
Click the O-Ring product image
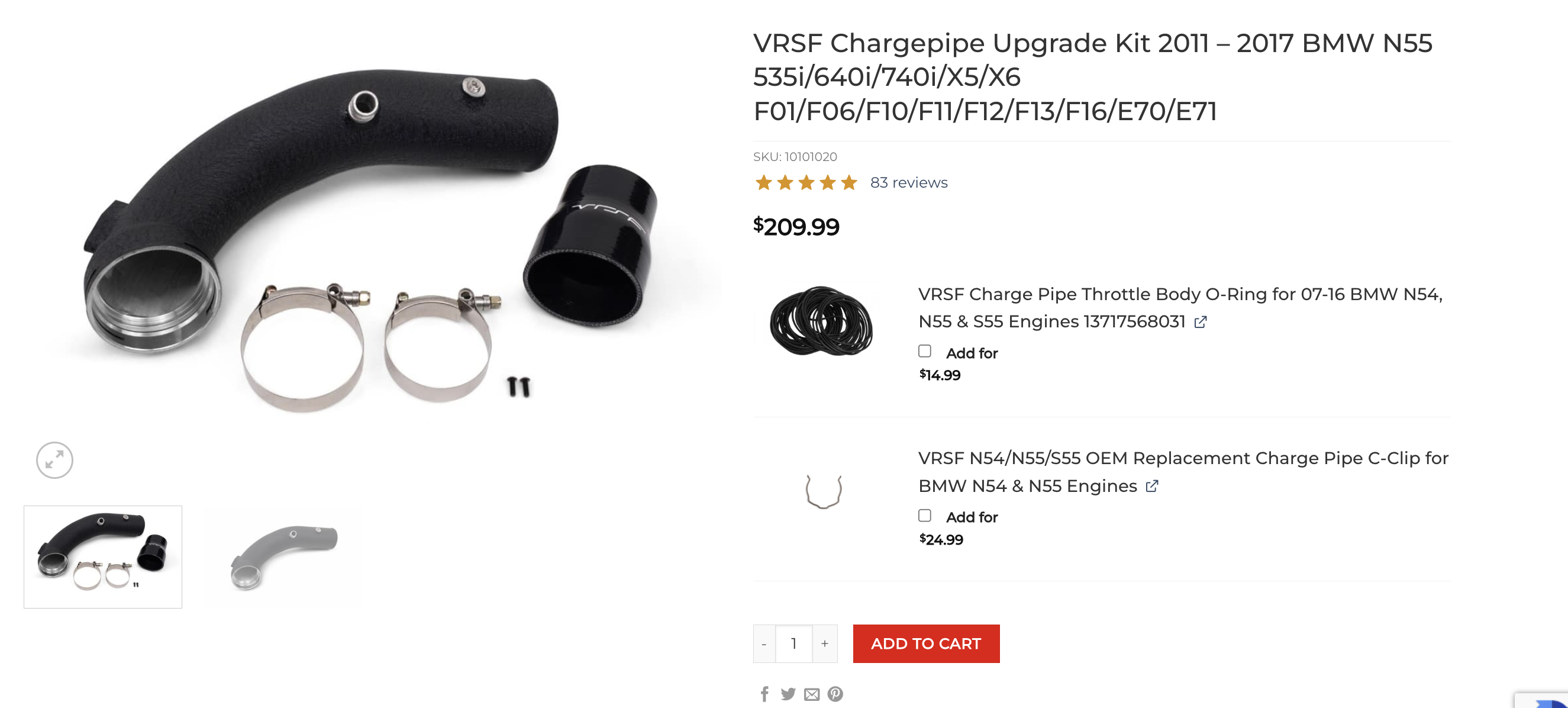point(822,321)
